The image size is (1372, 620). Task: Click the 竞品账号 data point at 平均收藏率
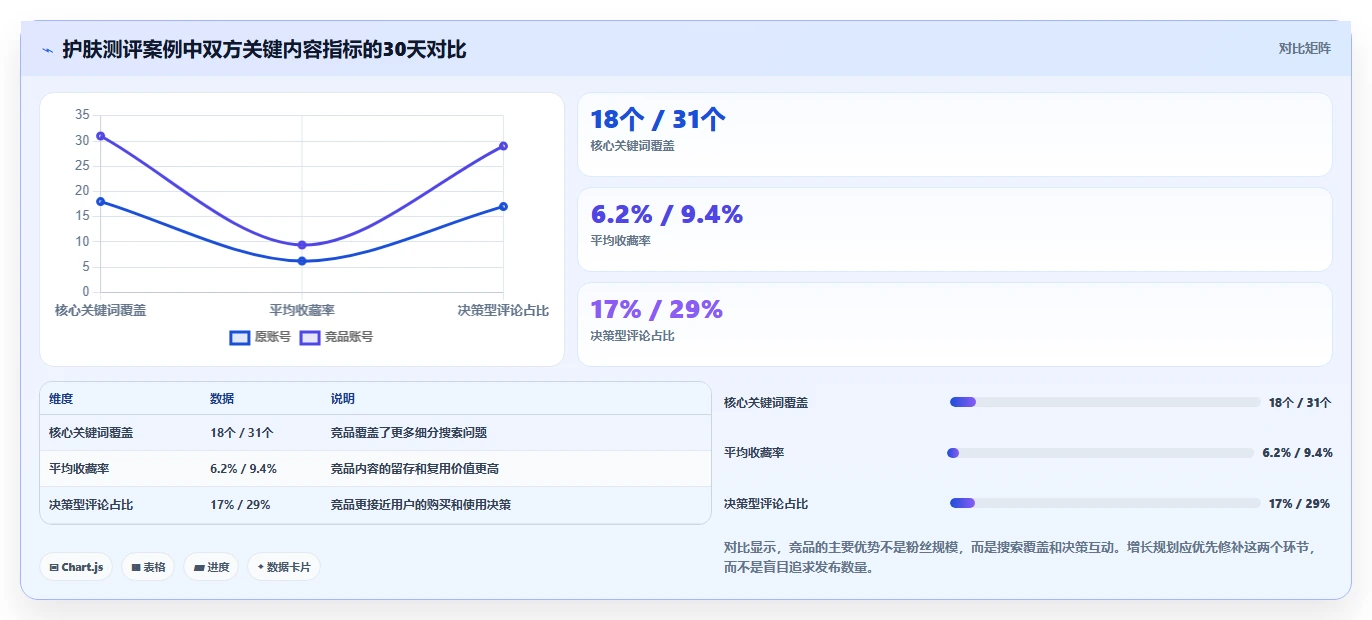(x=302, y=245)
